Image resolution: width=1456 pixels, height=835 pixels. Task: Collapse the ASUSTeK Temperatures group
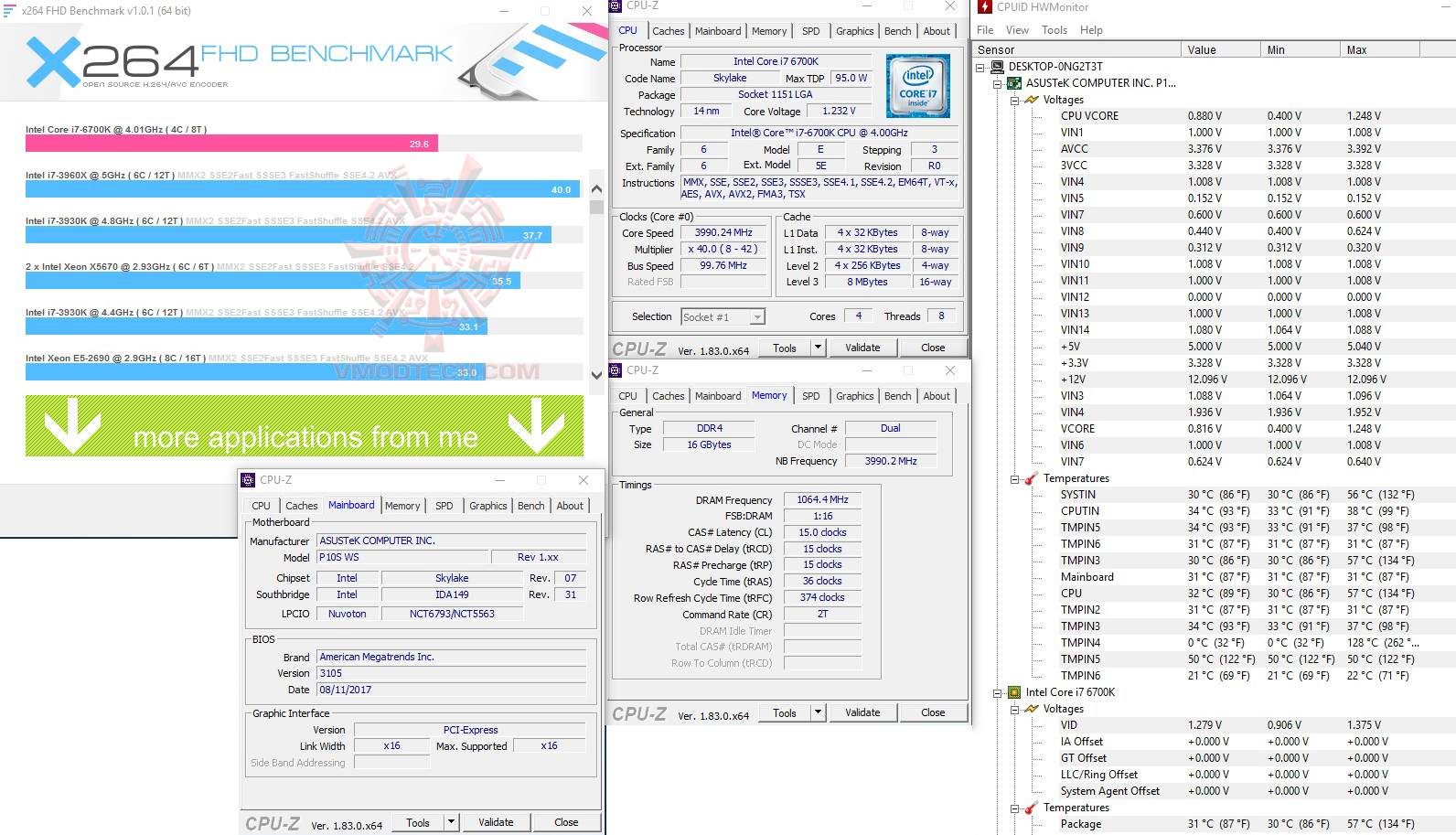[1014, 478]
